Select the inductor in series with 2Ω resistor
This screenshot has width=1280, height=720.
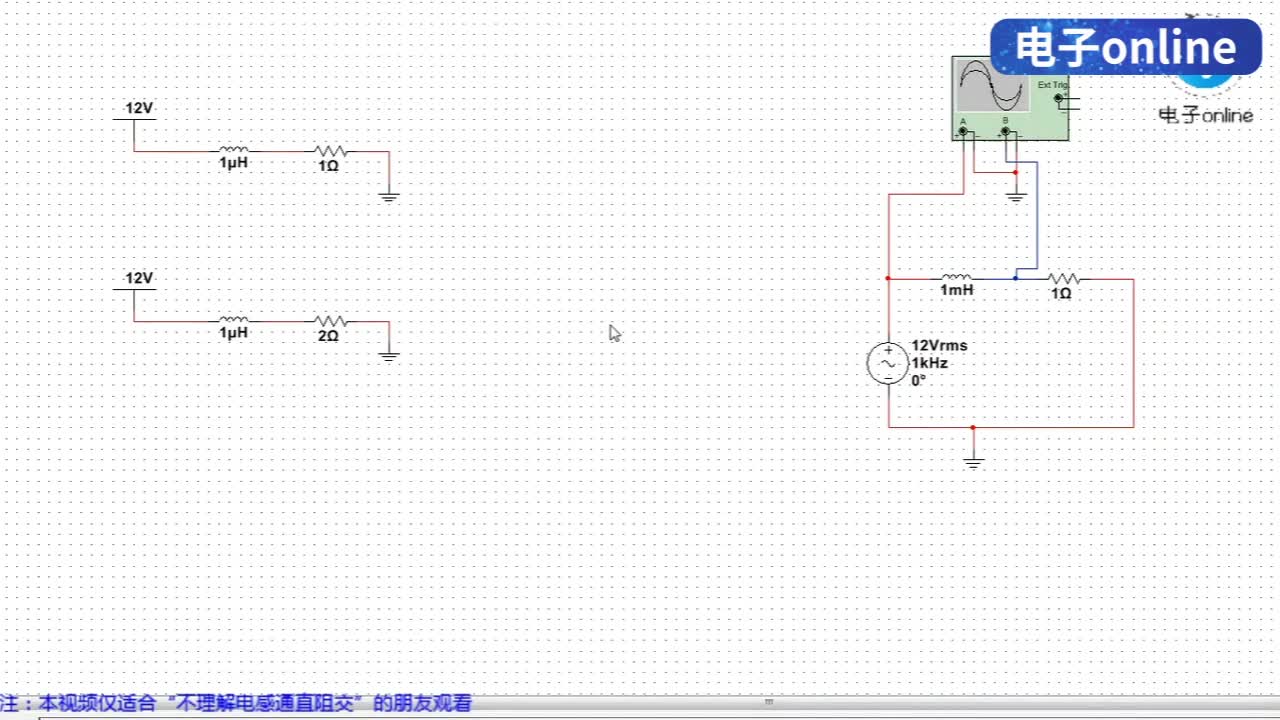tap(233, 320)
